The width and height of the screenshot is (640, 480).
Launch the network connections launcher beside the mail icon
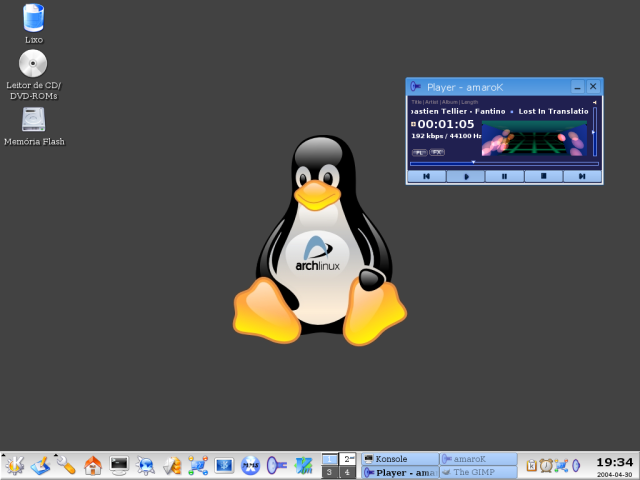(x=198, y=465)
